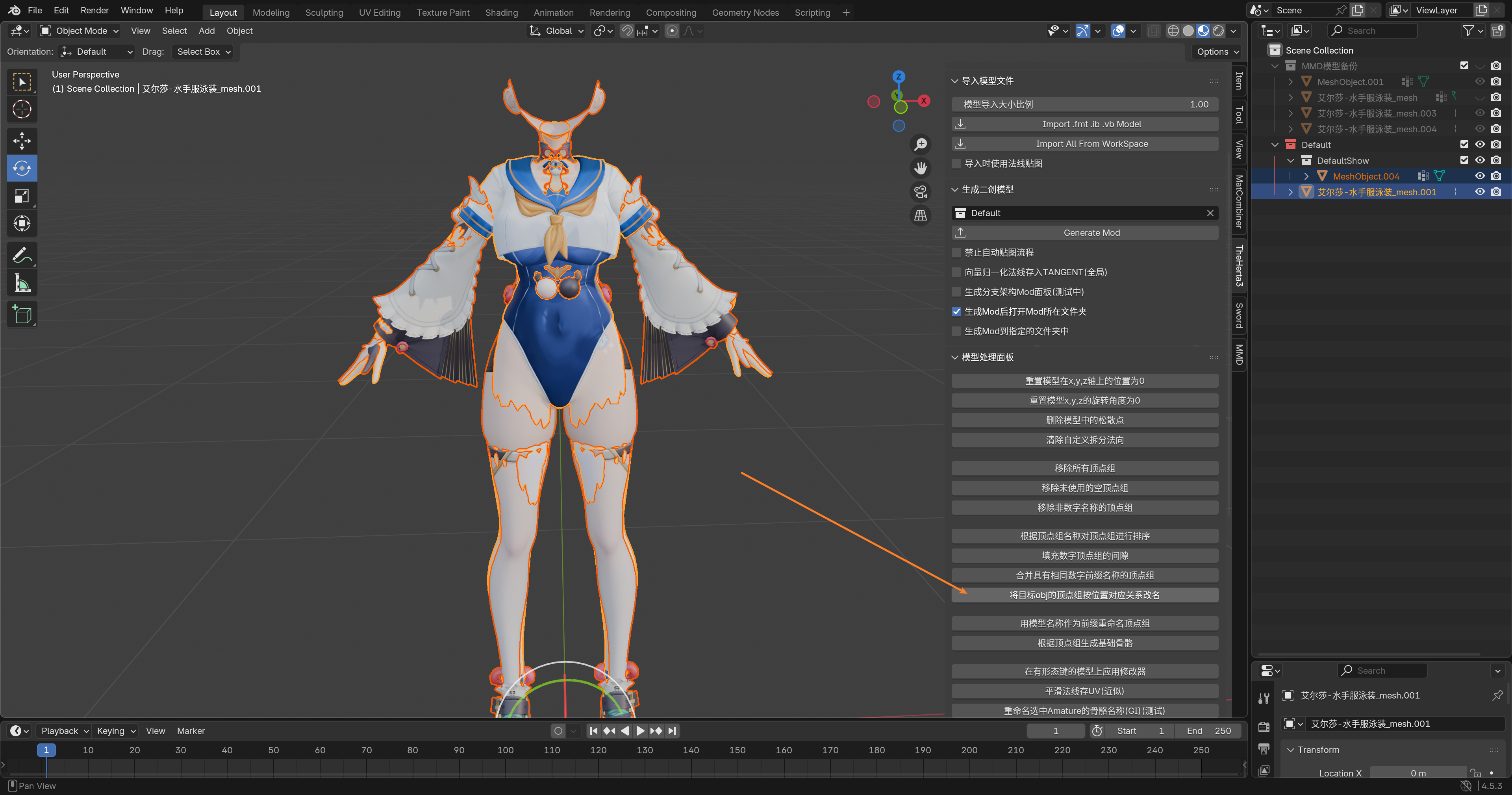Adjust the 模型导入大小比例 slider field
This screenshot has height=795, width=1512.
pyautogui.click(x=1084, y=104)
